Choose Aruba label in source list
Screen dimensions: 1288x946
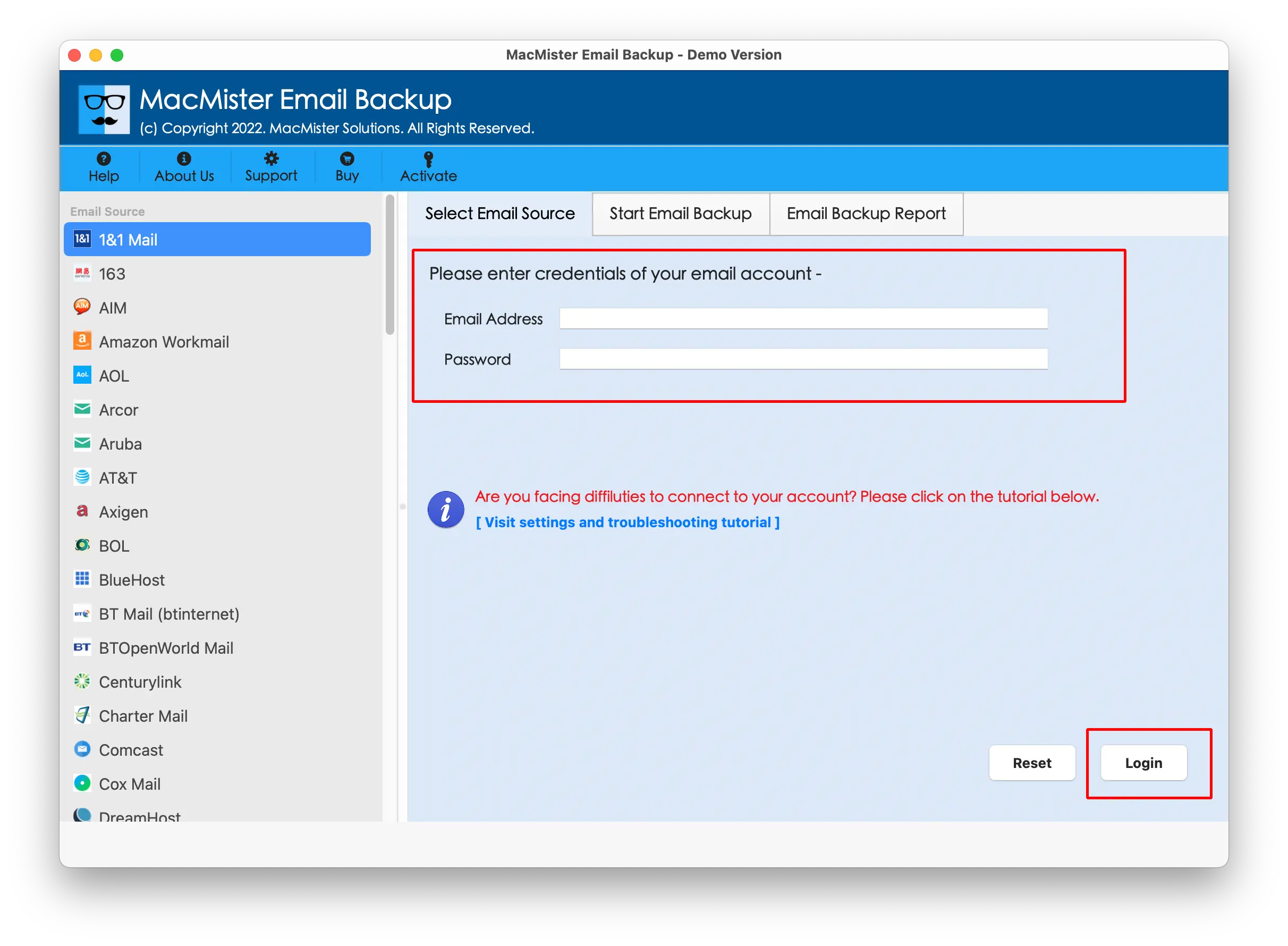(120, 444)
